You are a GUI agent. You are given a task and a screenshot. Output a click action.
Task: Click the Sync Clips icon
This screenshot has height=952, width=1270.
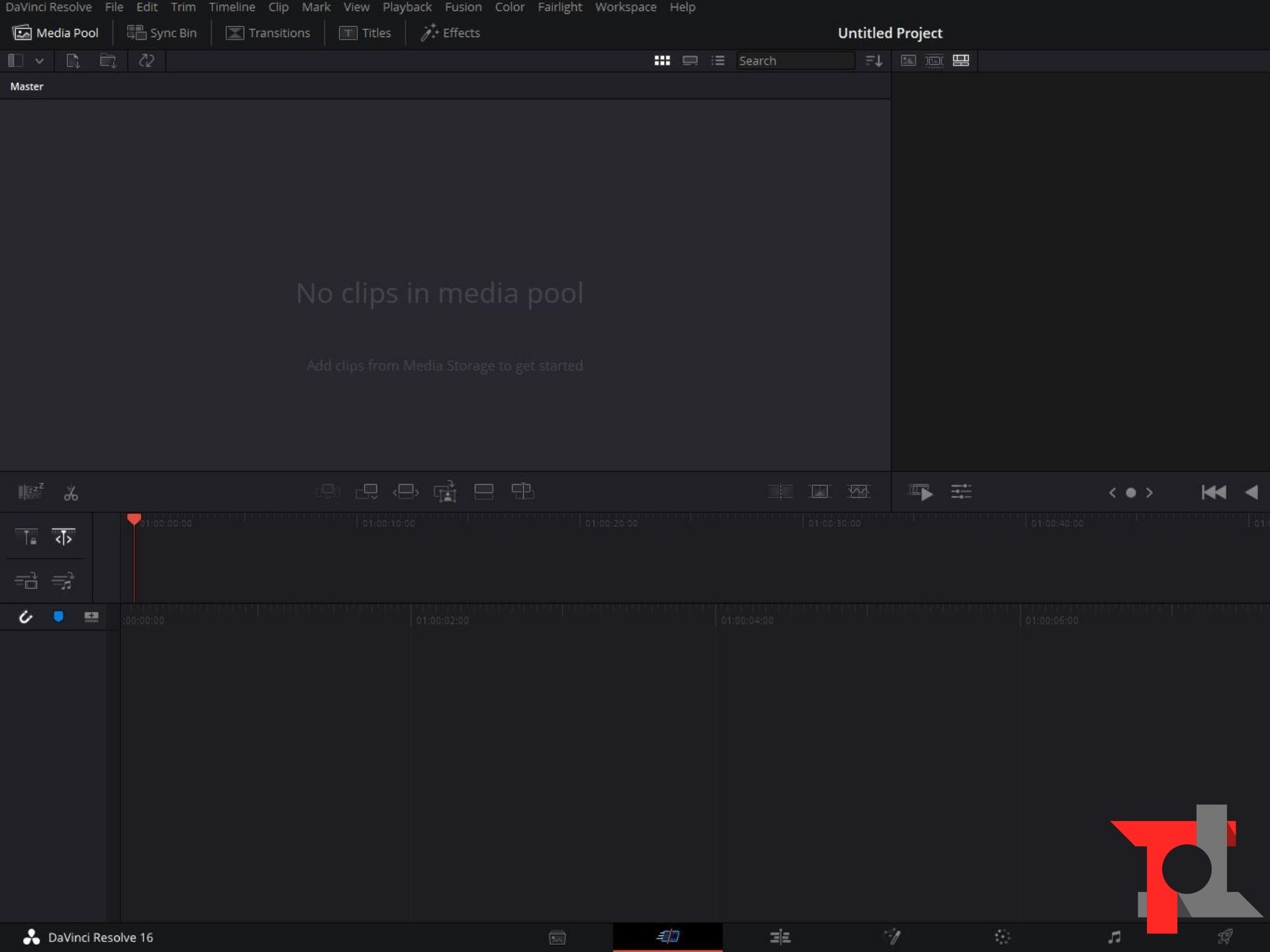coord(146,61)
